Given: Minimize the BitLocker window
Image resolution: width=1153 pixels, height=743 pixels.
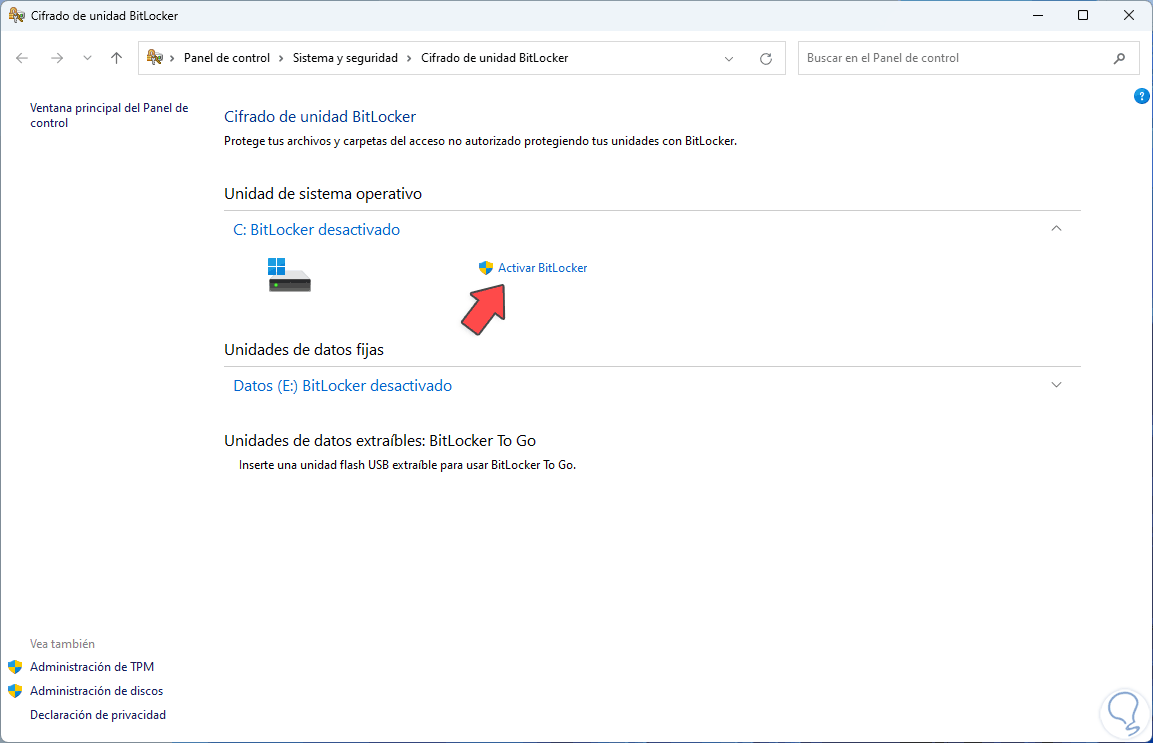Looking at the screenshot, I should coord(1038,15).
